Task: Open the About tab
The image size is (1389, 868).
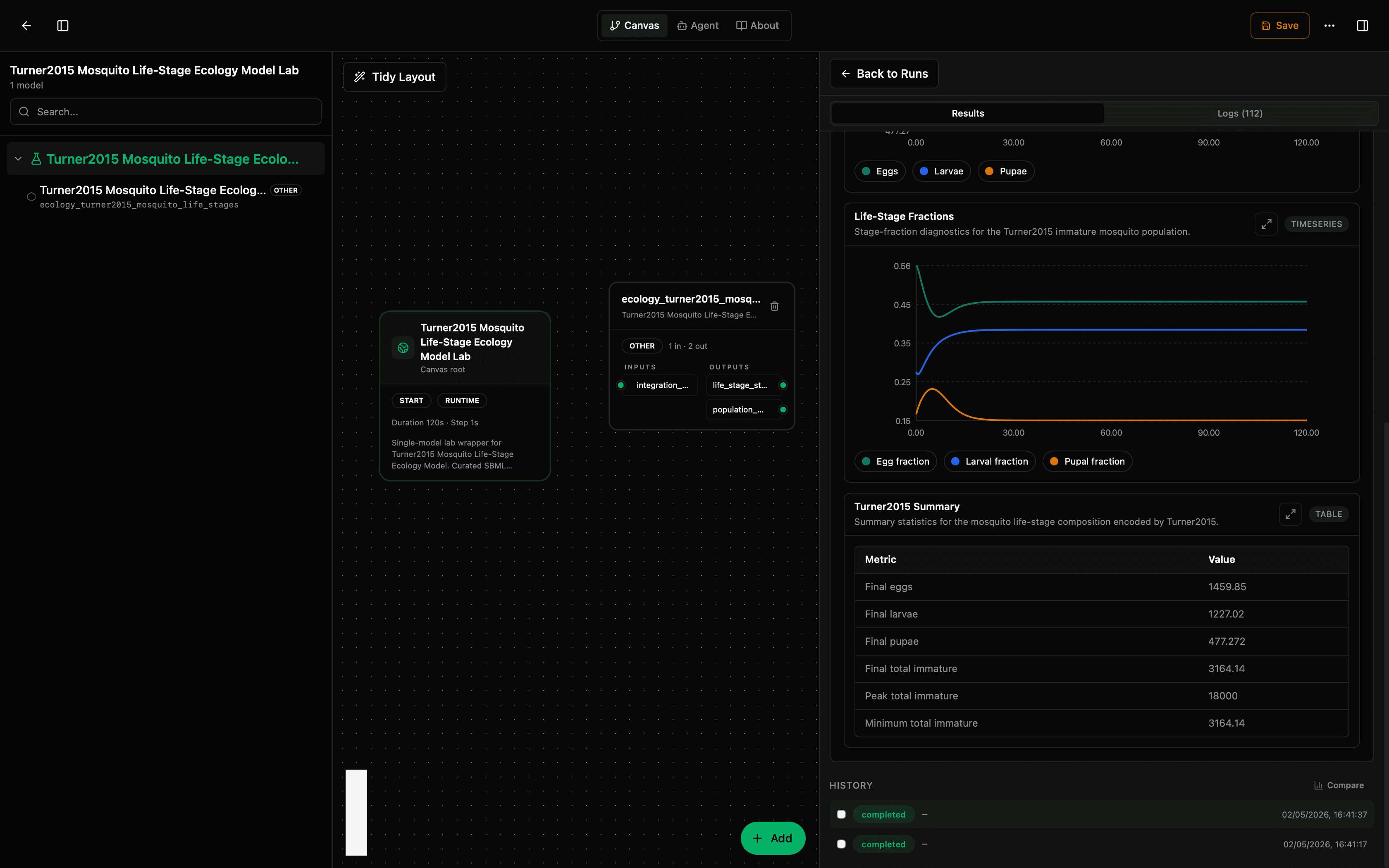Action: click(x=758, y=25)
